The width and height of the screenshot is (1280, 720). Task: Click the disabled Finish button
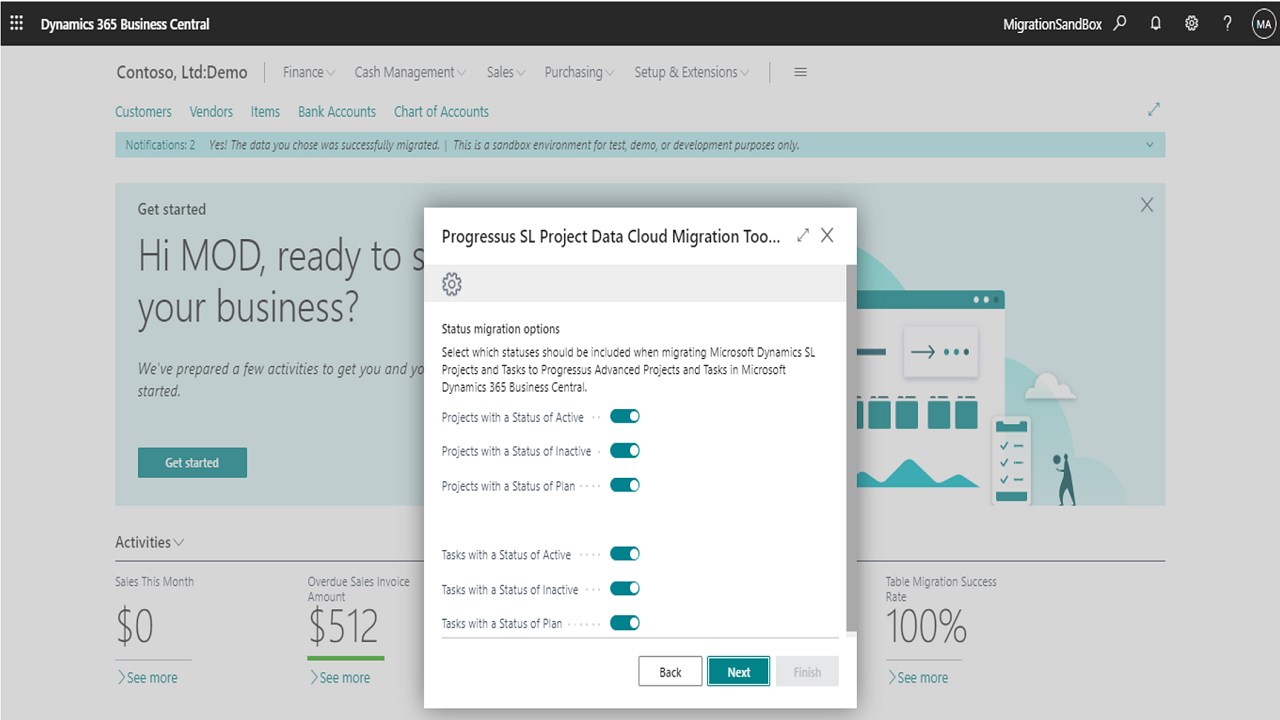807,672
